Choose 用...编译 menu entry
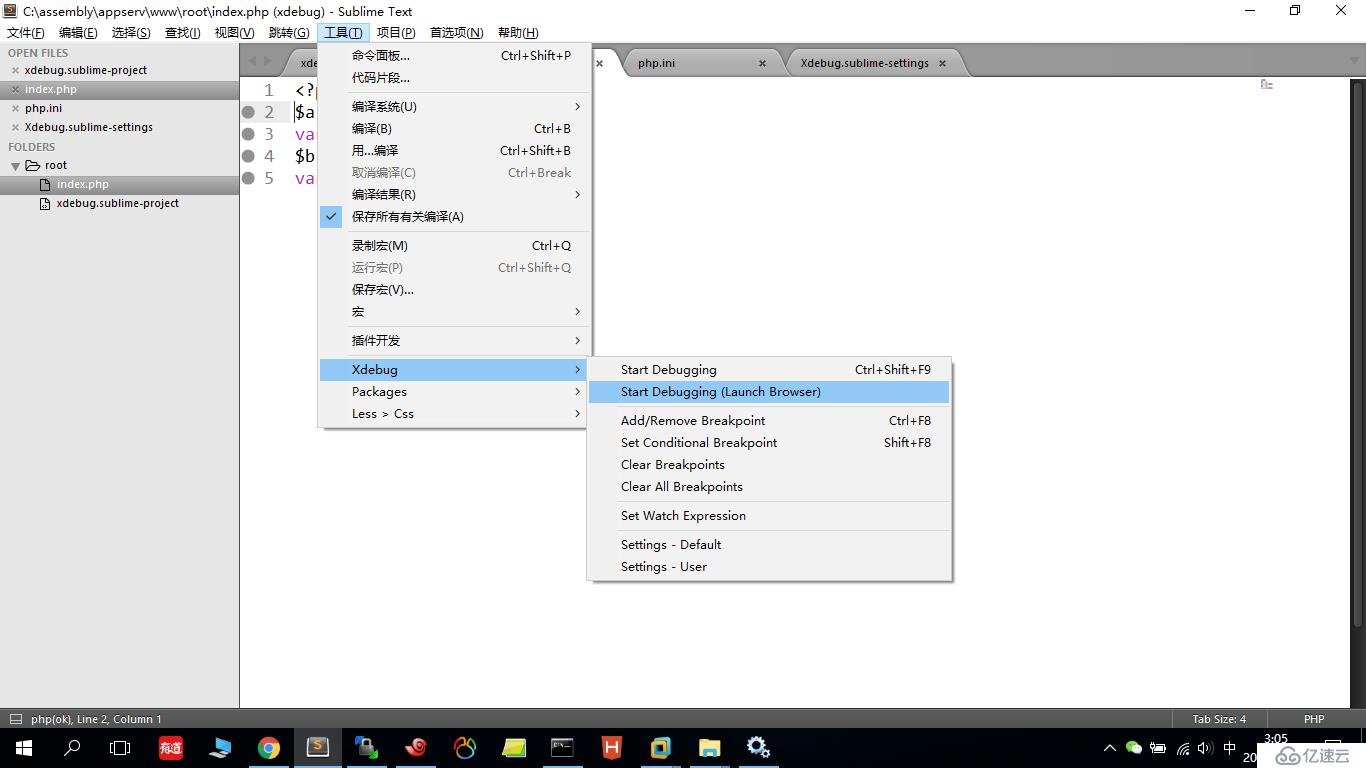This screenshot has height=768, width=1366. (454, 151)
